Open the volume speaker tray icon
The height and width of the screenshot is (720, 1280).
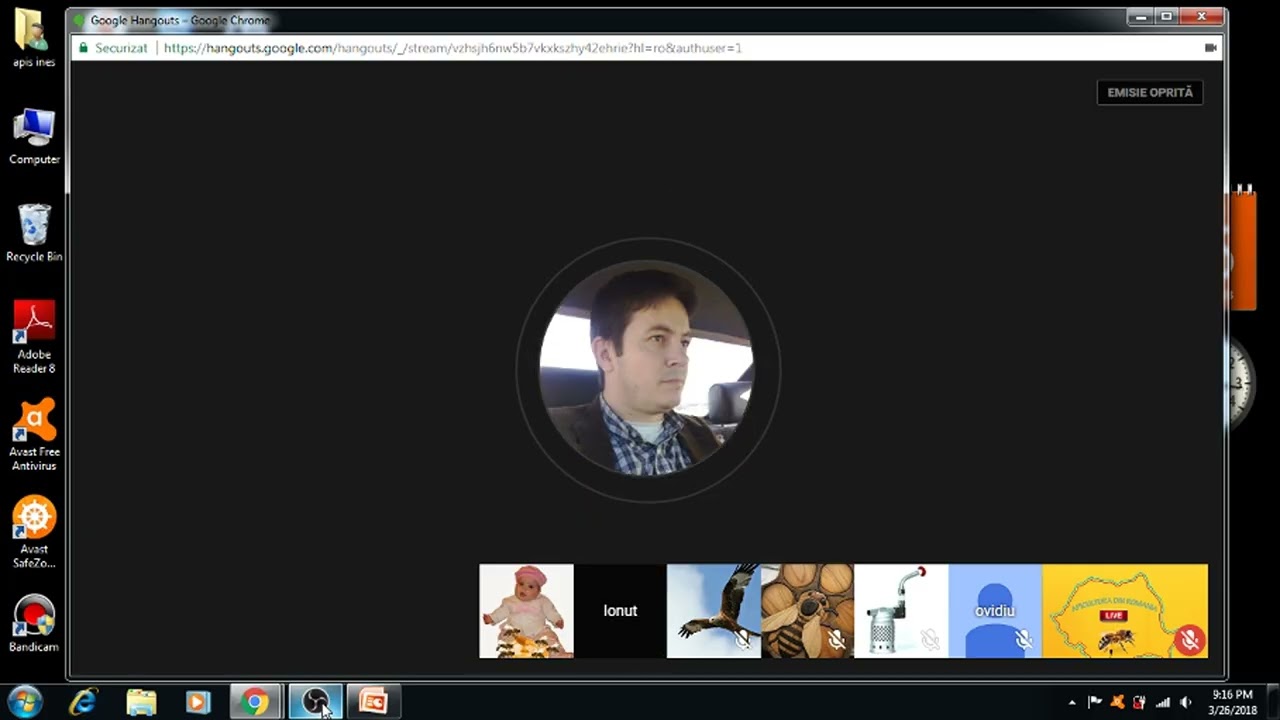tap(1186, 702)
